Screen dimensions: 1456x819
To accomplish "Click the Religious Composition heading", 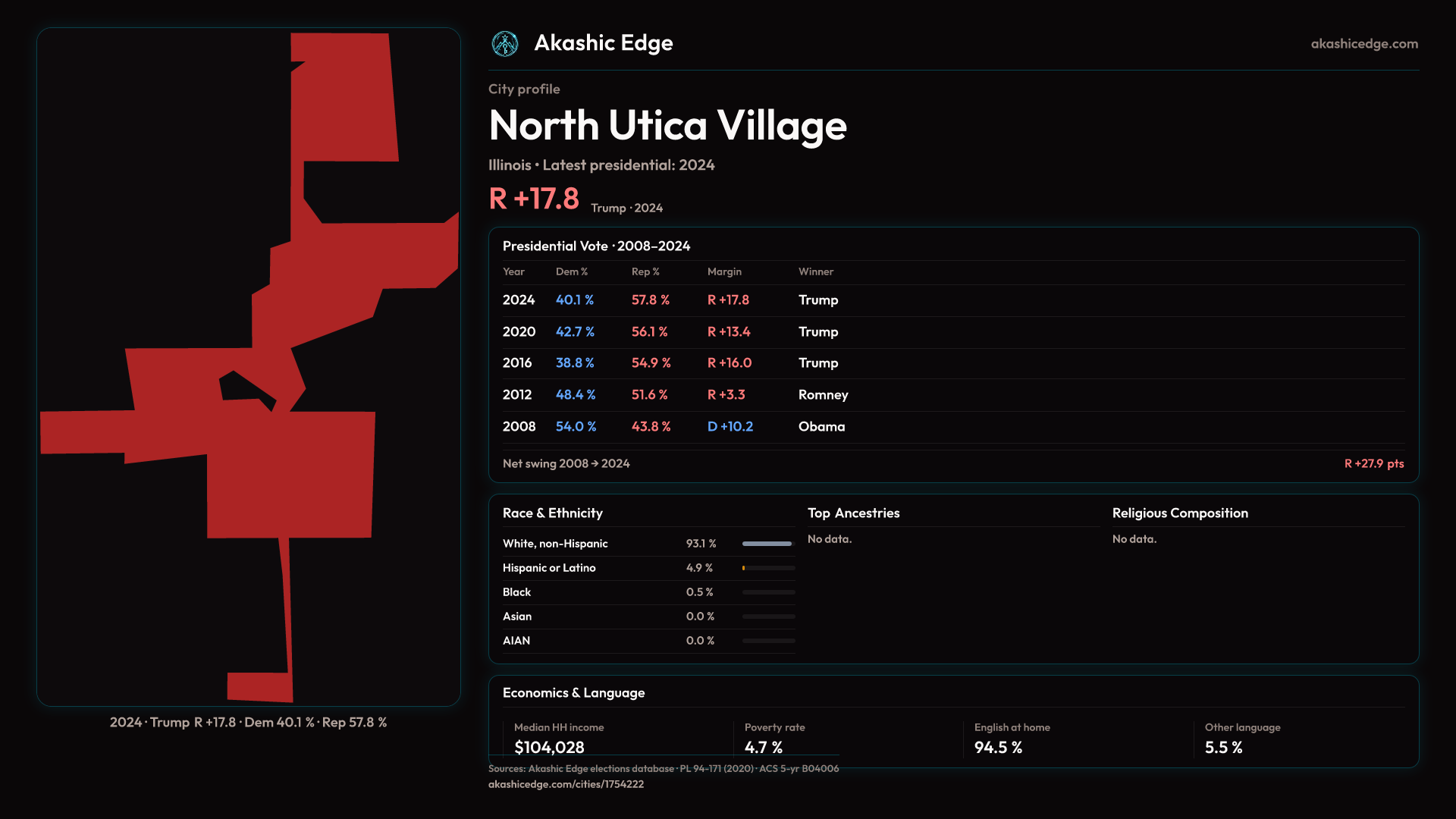I will [1179, 513].
